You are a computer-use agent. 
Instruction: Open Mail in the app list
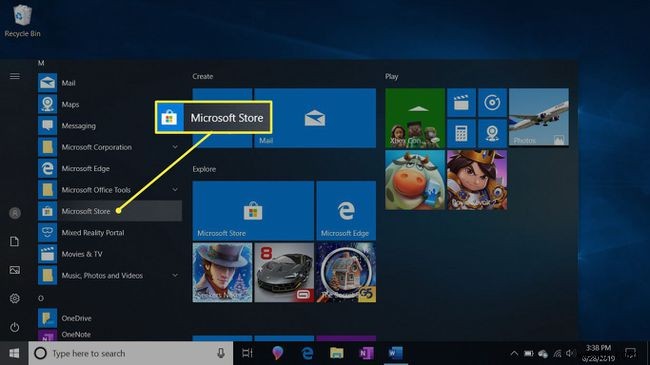[x=110, y=83]
